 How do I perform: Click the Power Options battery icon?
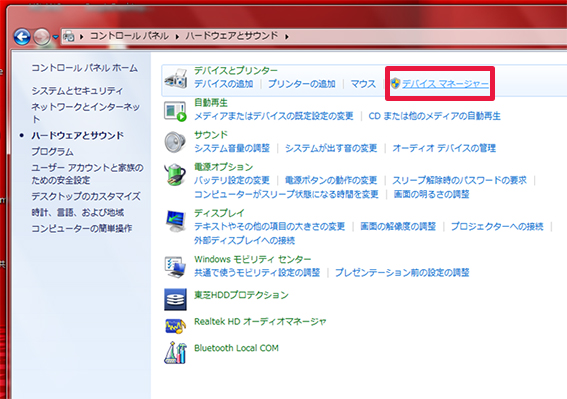click(175, 174)
